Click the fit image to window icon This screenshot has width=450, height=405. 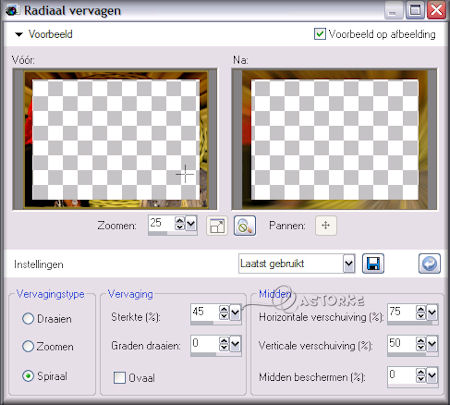[217, 226]
